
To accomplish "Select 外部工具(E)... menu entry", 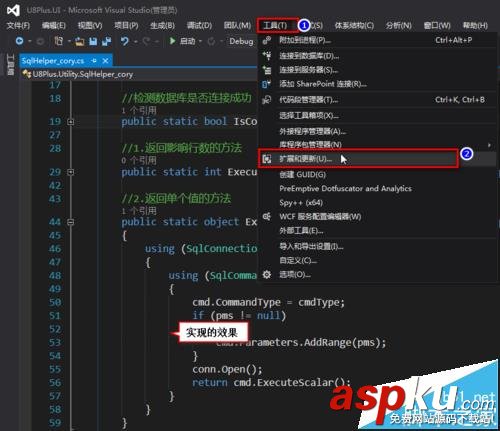I will [x=377, y=231].
